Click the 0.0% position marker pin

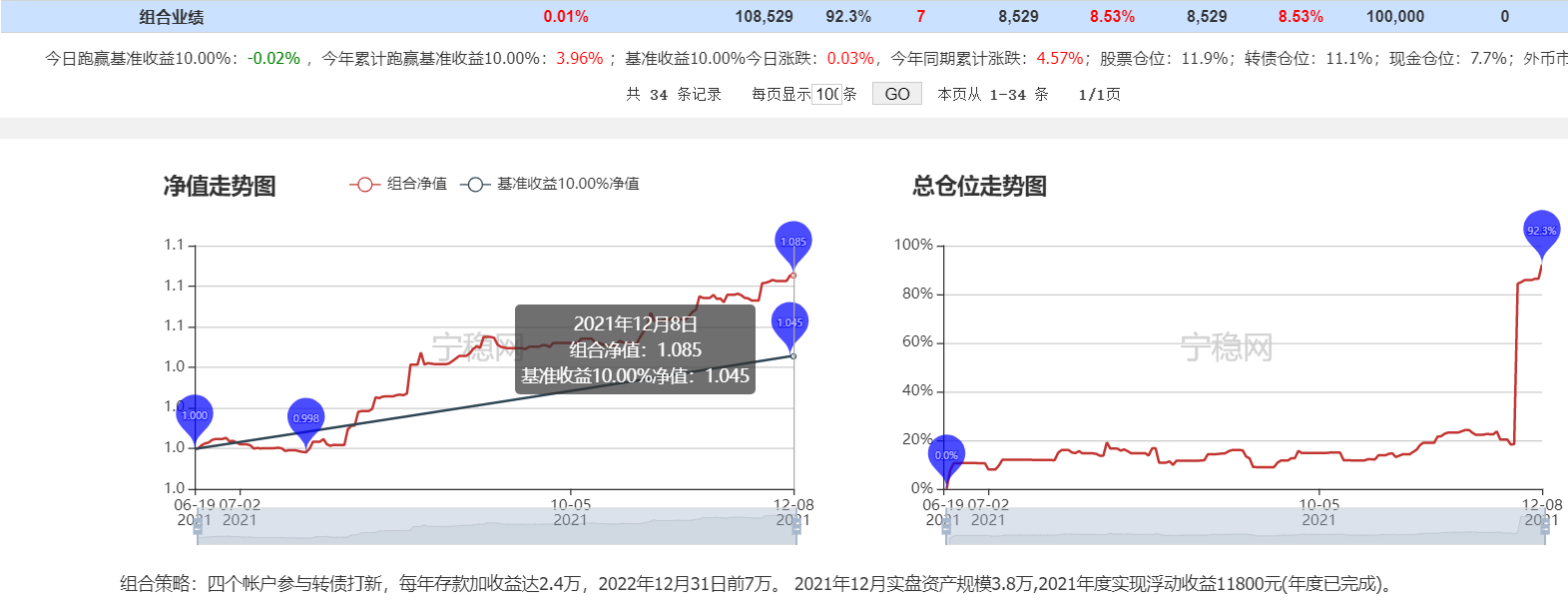(x=946, y=456)
